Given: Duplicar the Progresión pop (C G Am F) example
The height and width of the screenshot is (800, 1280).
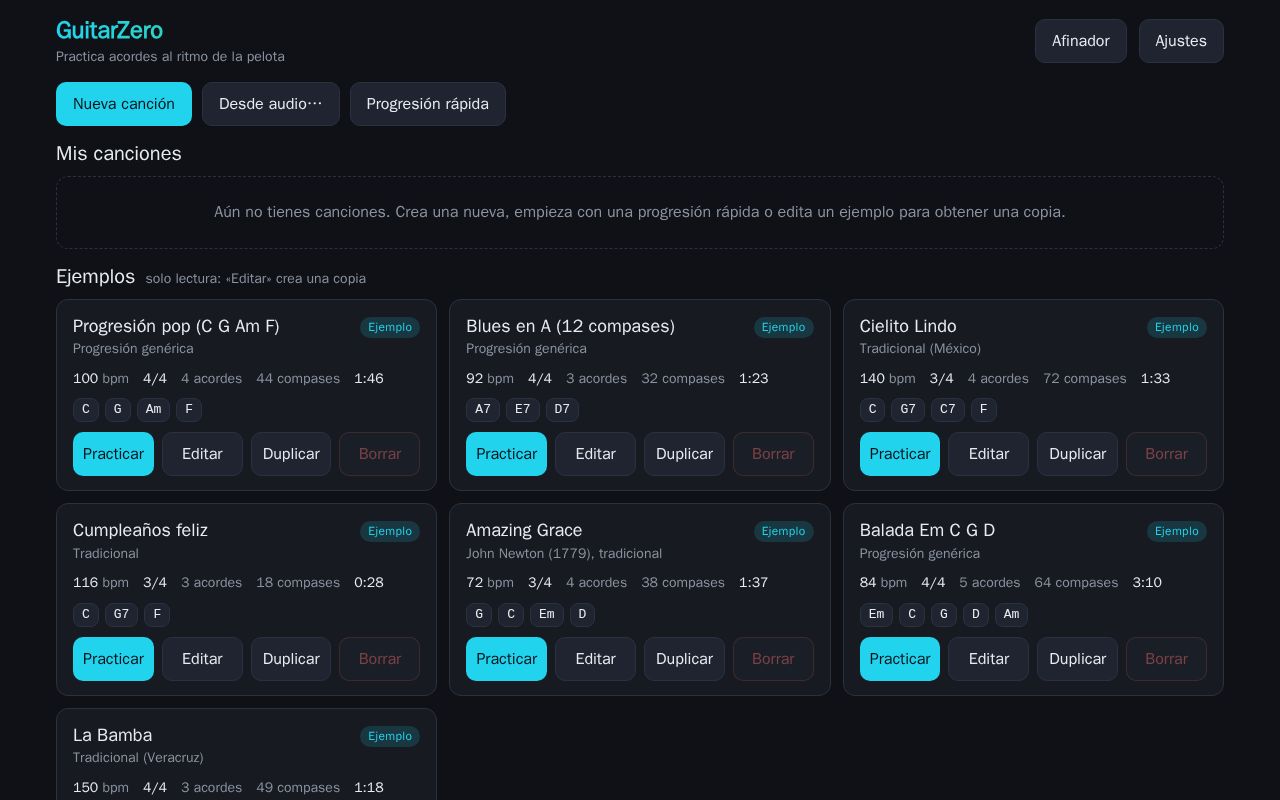Looking at the screenshot, I should tap(291, 454).
